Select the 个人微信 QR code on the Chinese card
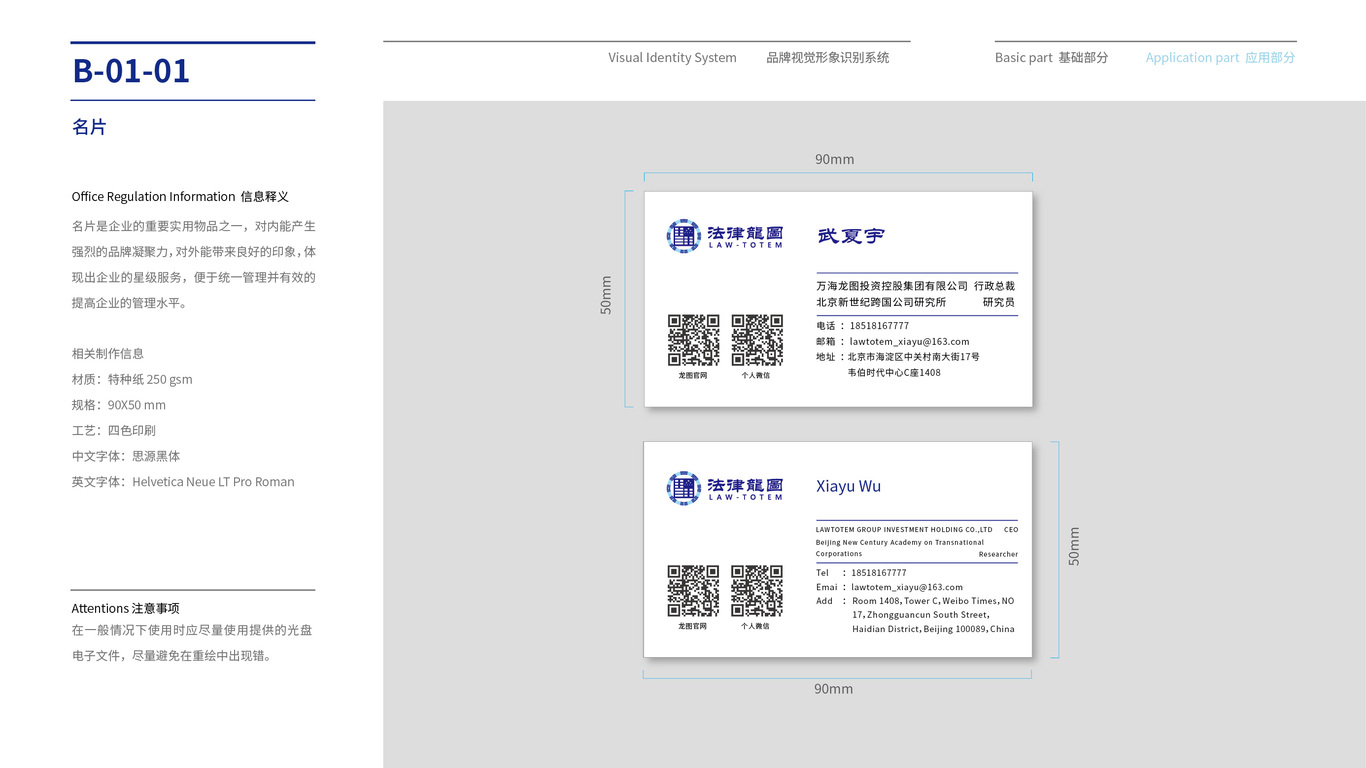This screenshot has width=1366, height=768. click(757, 340)
